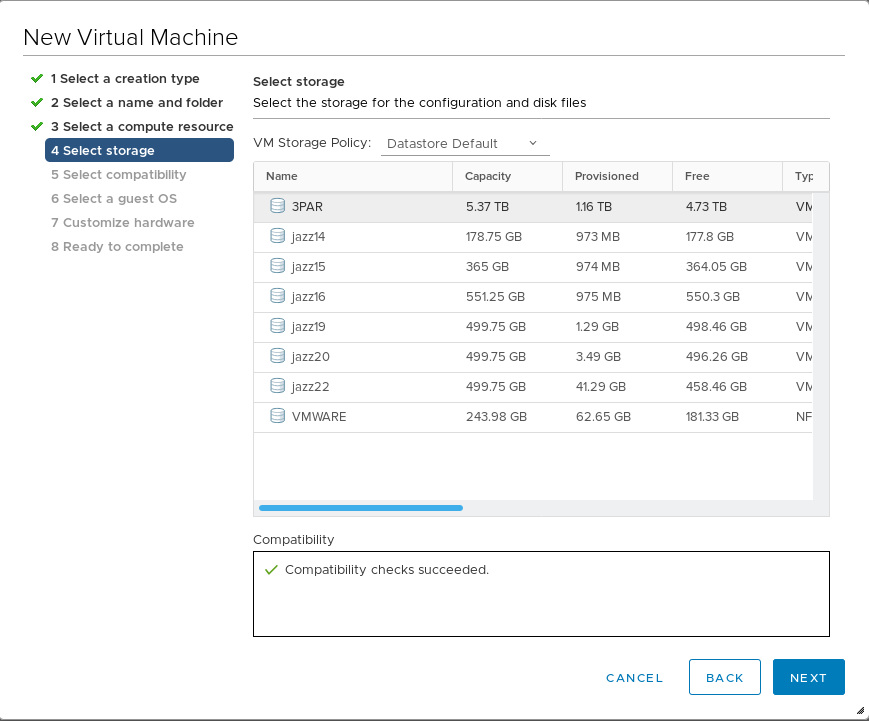This screenshot has height=721, width=869.
Task: Click the jazz15 datastore icon
Action: pos(278,266)
